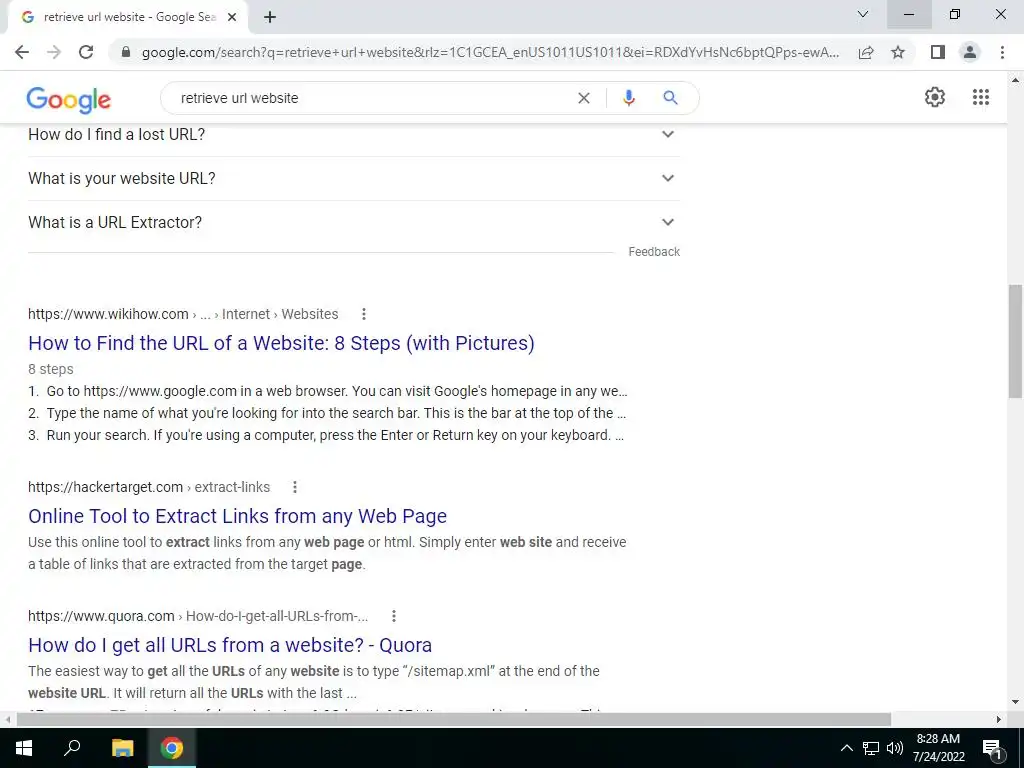Go back to the previous page

[22, 52]
